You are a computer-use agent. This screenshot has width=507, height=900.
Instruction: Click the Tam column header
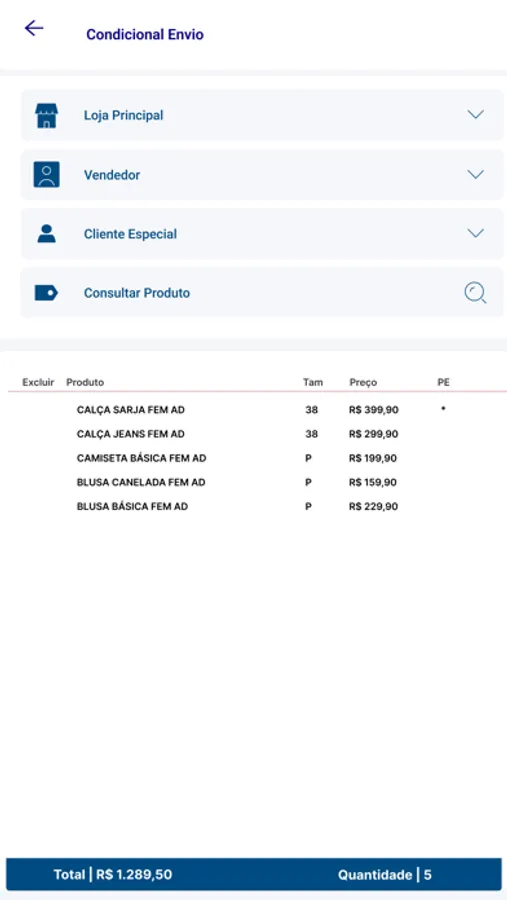coord(313,382)
